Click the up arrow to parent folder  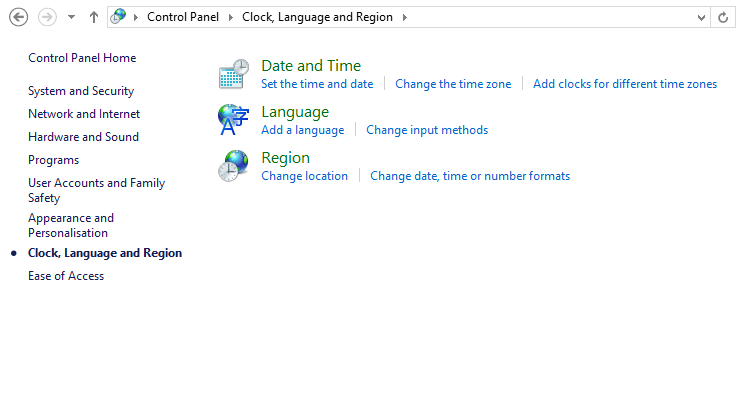(x=94, y=17)
